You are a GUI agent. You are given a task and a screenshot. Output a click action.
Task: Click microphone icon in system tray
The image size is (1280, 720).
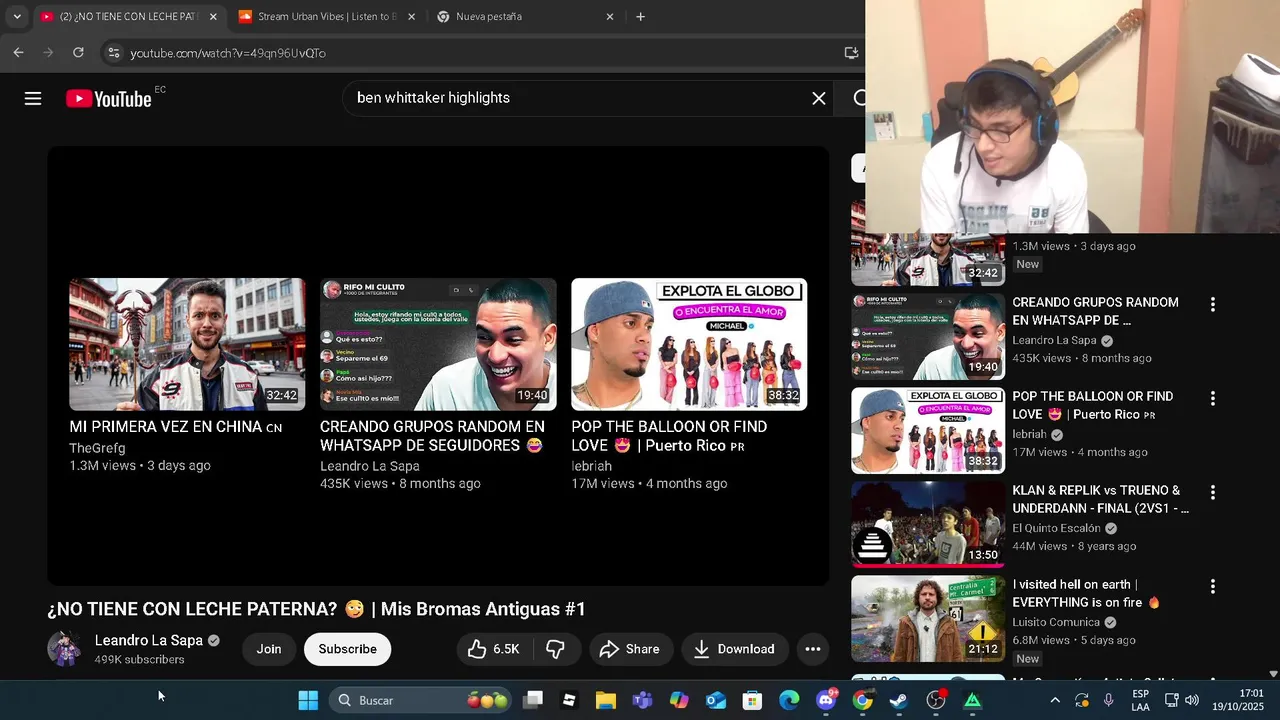point(1108,700)
